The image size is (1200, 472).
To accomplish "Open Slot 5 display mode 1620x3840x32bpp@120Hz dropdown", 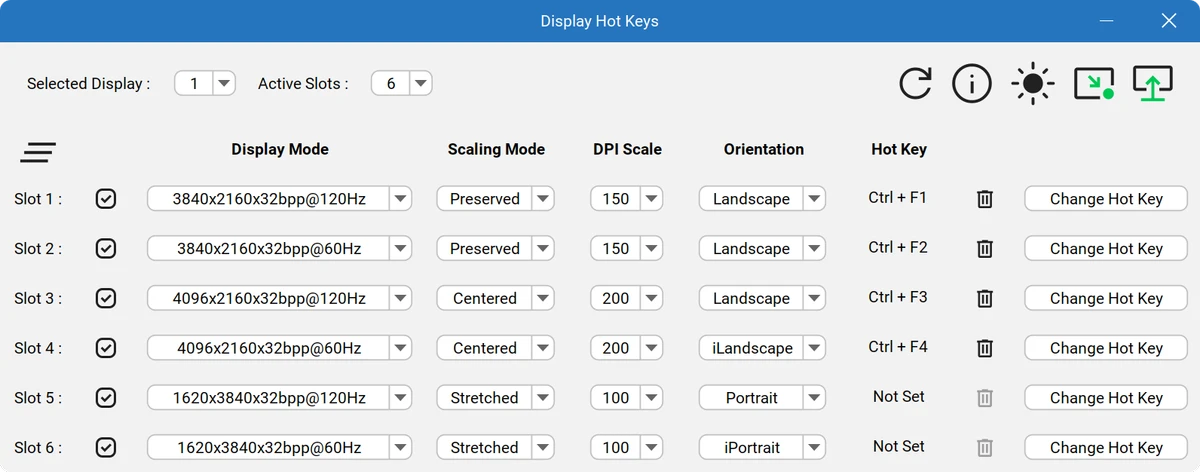I will [x=280, y=398].
